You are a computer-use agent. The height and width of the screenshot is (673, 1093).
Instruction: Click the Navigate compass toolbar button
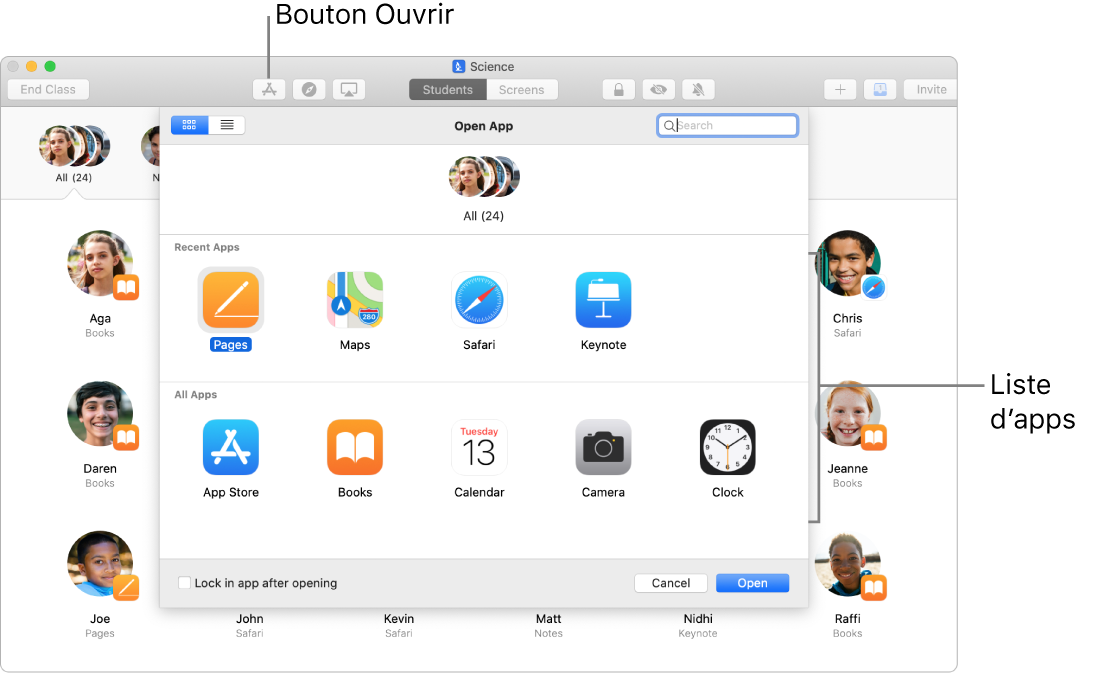tap(309, 89)
